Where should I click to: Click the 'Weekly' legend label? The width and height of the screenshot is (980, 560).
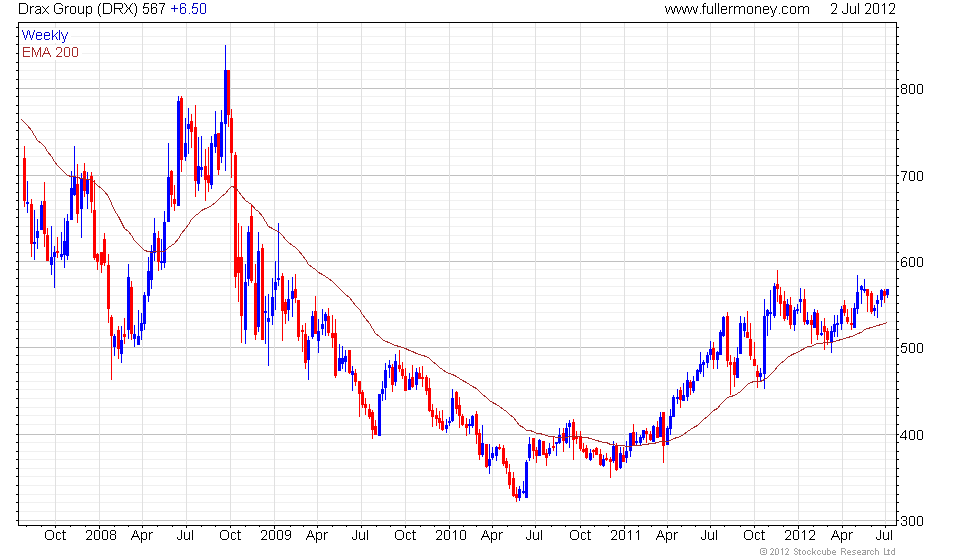[45, 35]
